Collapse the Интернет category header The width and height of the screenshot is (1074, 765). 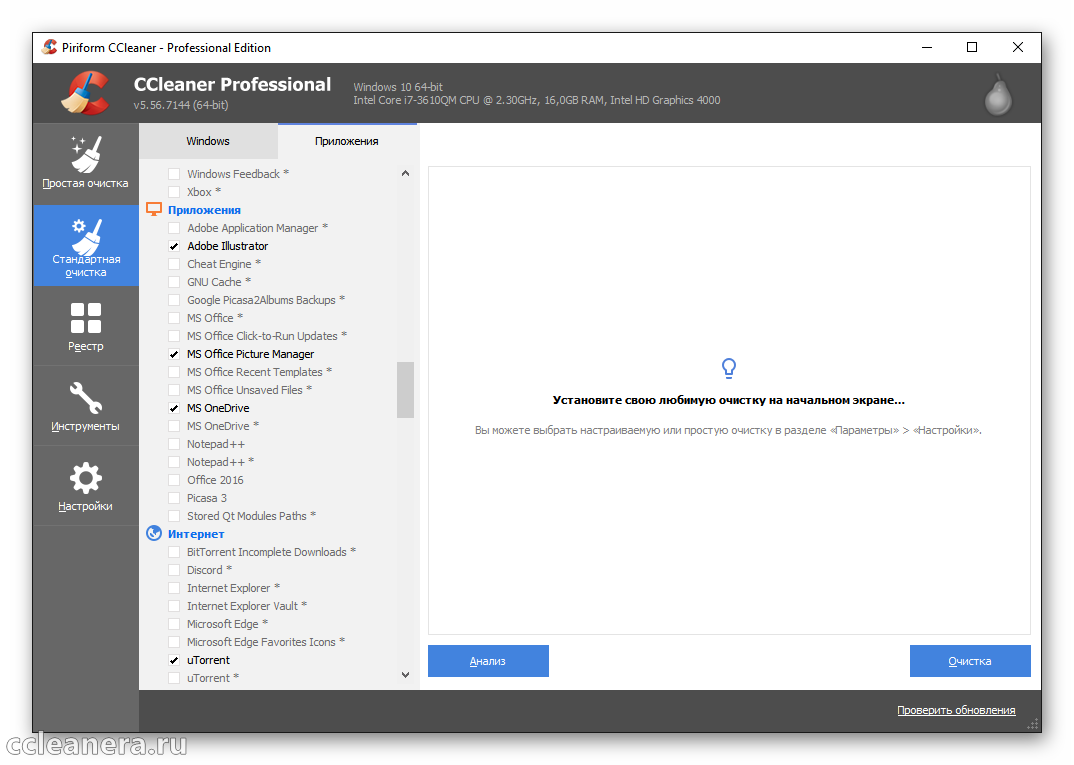pos(196,534)
